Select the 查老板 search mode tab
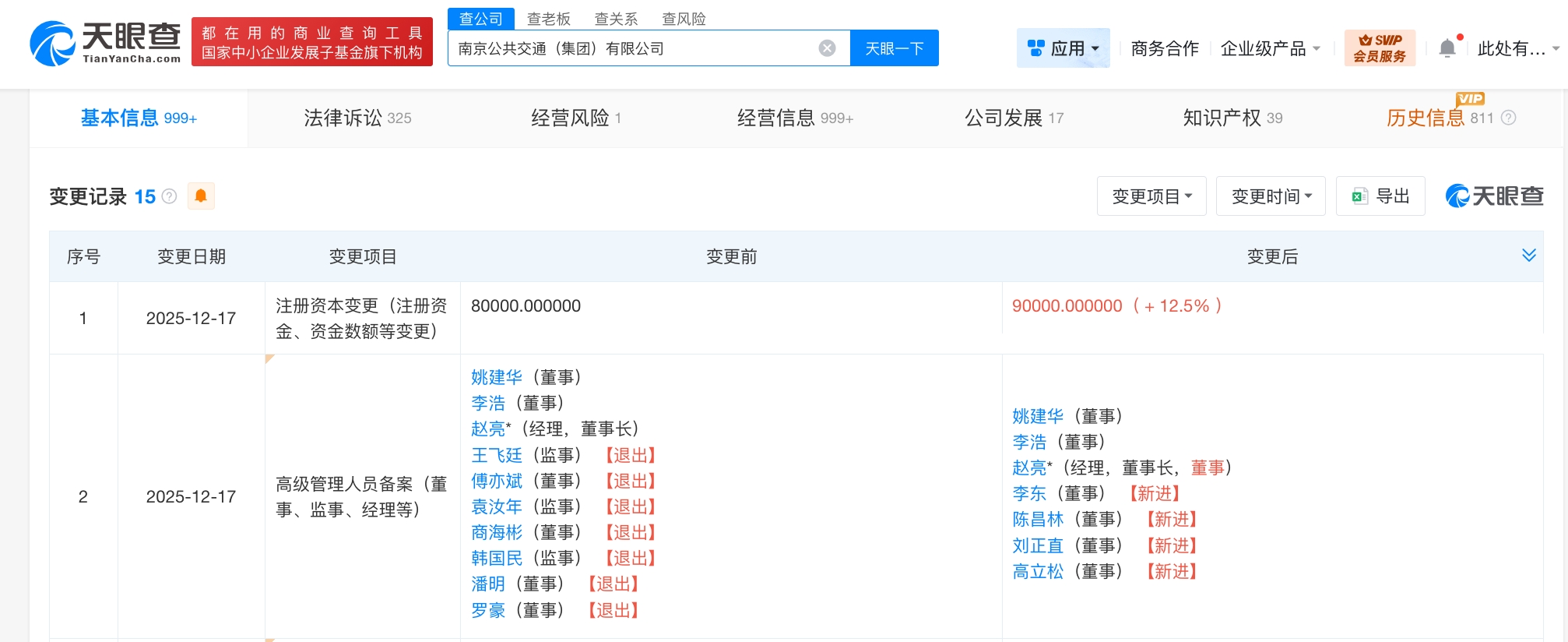 coord(548,19)
